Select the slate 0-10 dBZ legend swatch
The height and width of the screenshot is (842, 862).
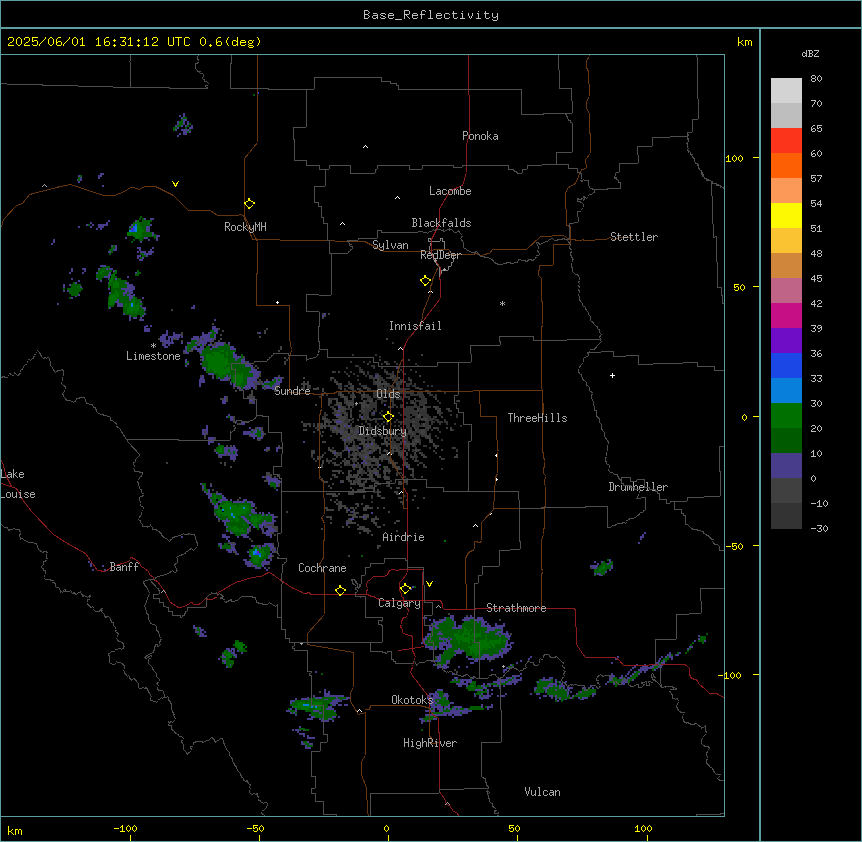pos(786,466)
